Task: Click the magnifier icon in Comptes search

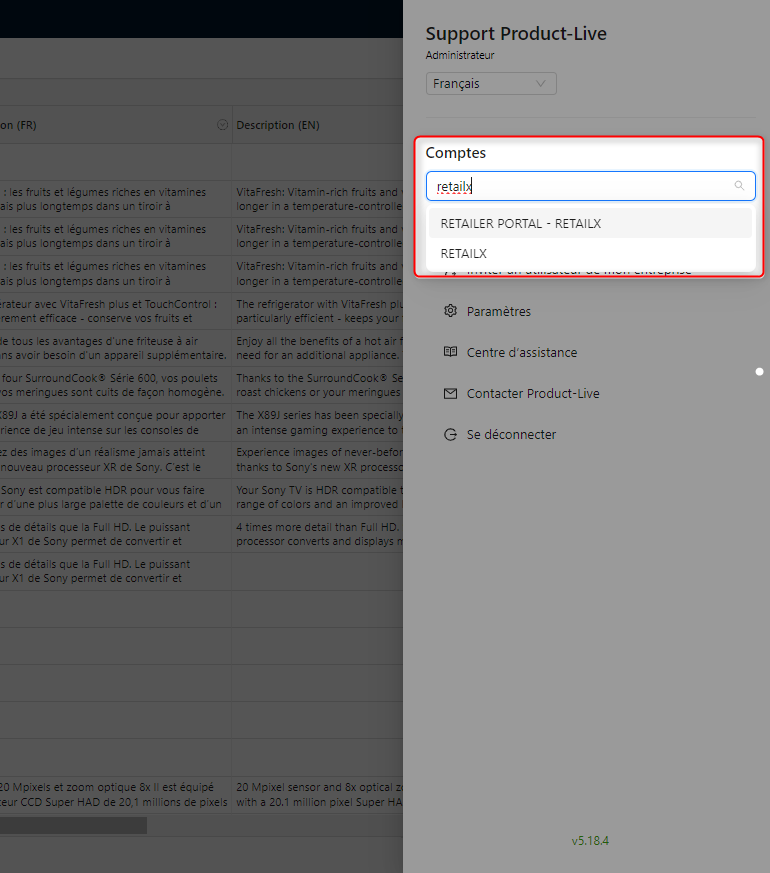Action: (x=739, y=186)
